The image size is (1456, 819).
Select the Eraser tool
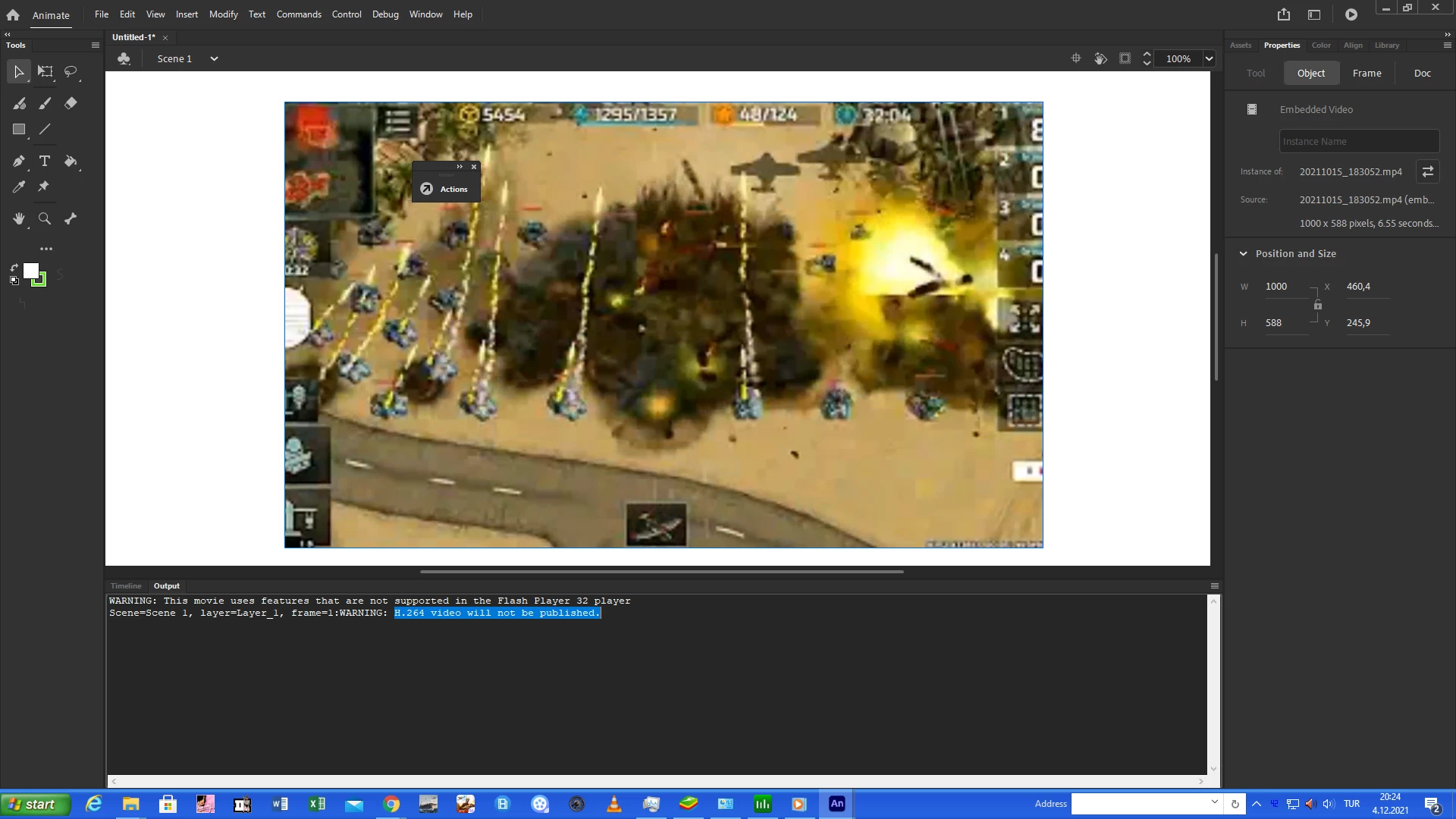coord(71,103)
